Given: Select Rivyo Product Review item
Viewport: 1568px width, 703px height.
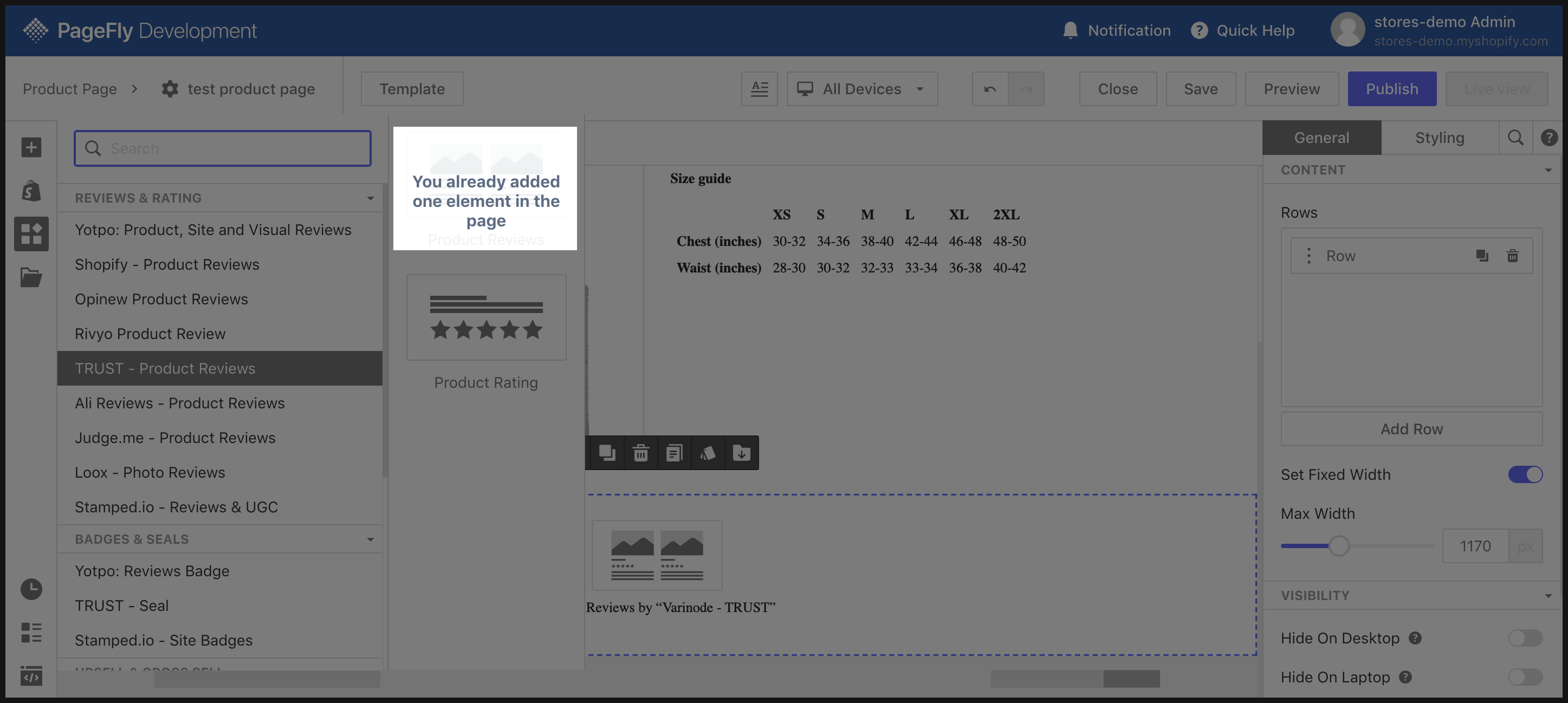Looking at the screenshot, I should 220,334.
